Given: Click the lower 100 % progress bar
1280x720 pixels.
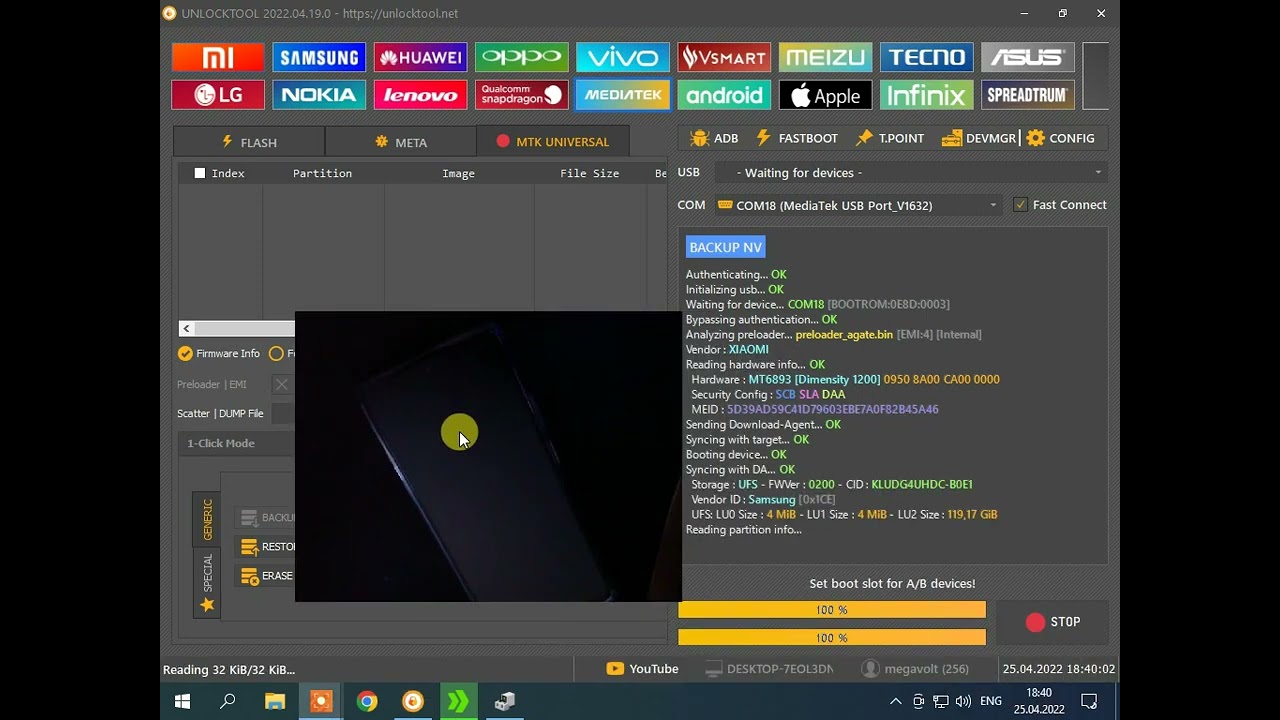Looking at the screenshot, I should (x=832, y=637).
